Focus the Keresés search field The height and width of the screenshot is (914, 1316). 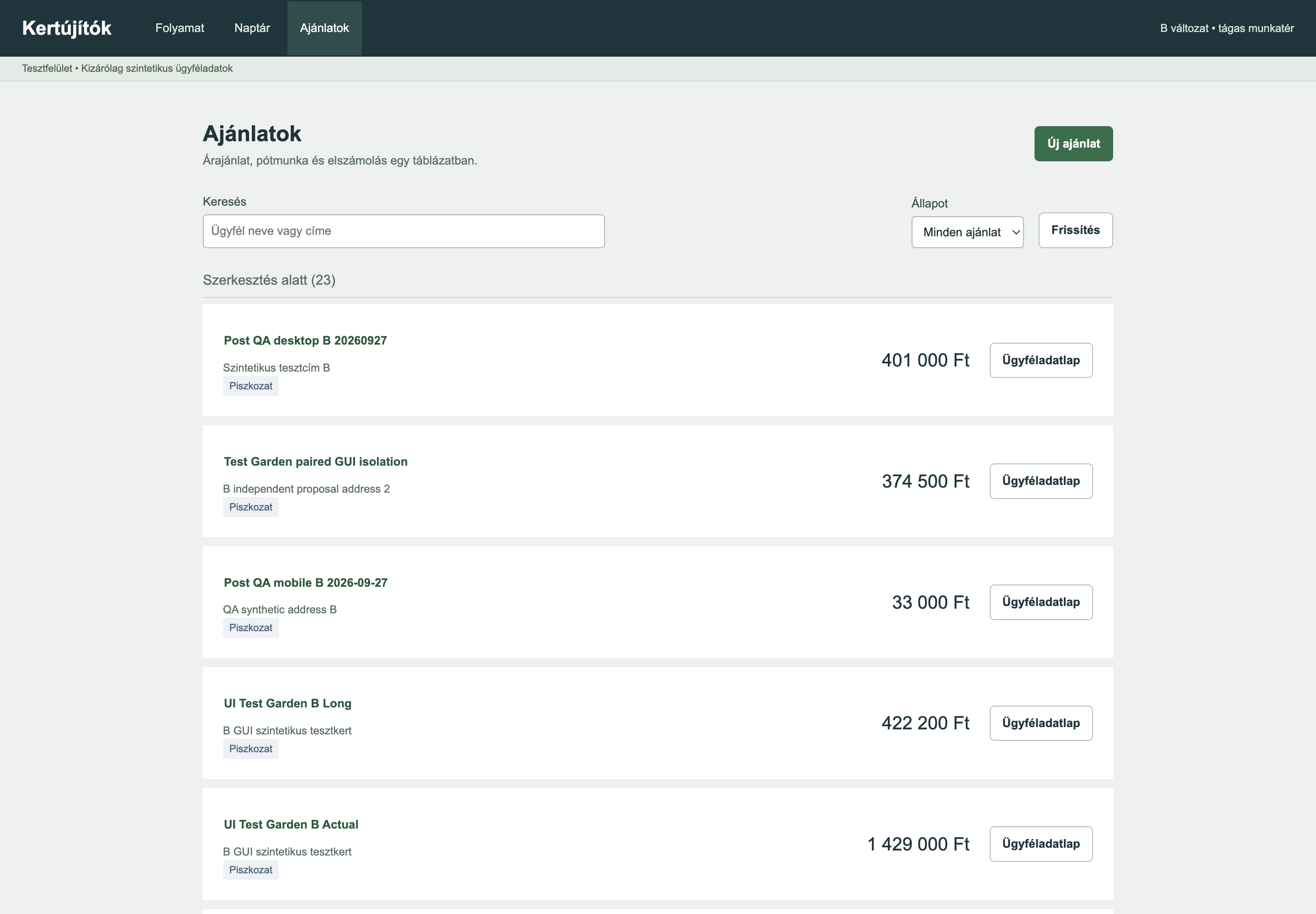(403, 231)
